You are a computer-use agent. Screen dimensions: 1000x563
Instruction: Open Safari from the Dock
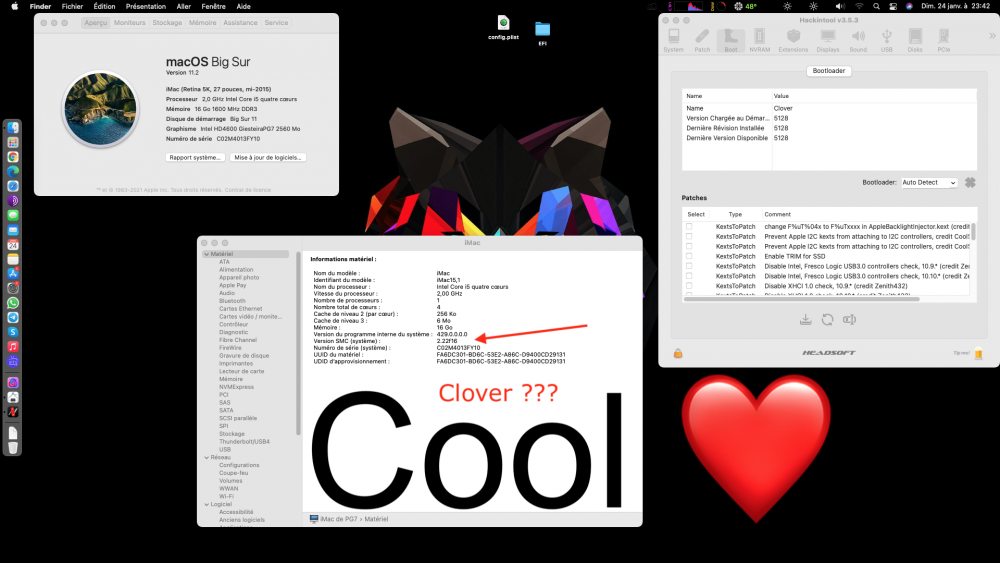[x=13, y=186]
